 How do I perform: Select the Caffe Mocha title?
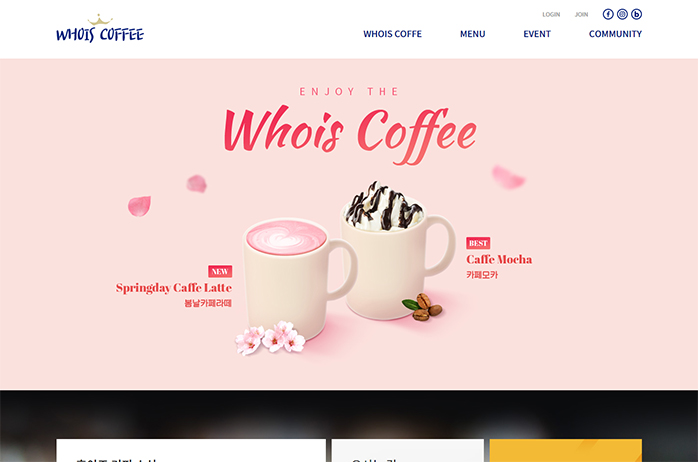click(x=499, y=259)
